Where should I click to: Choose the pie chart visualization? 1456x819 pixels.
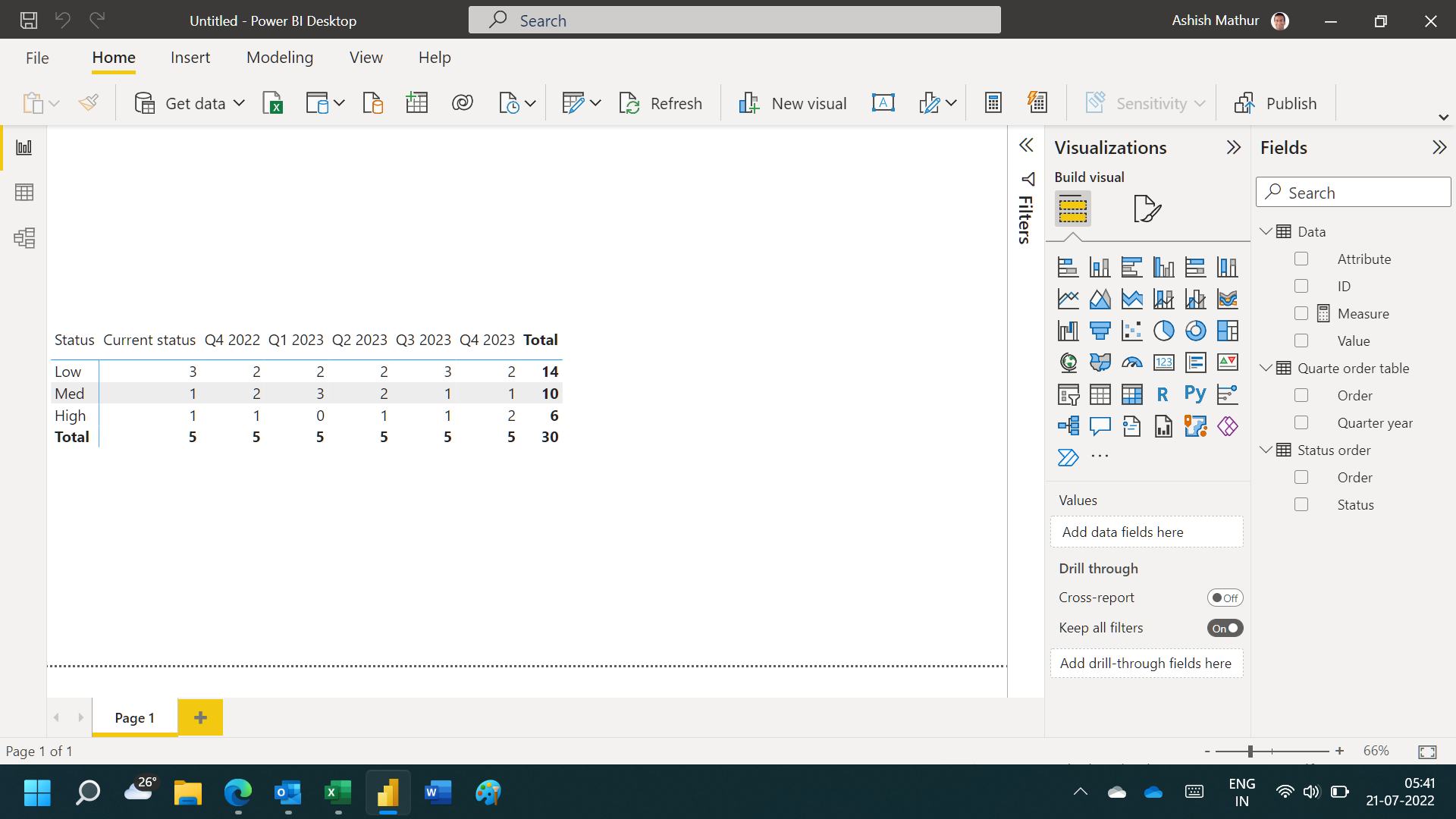pos(1163,331)
